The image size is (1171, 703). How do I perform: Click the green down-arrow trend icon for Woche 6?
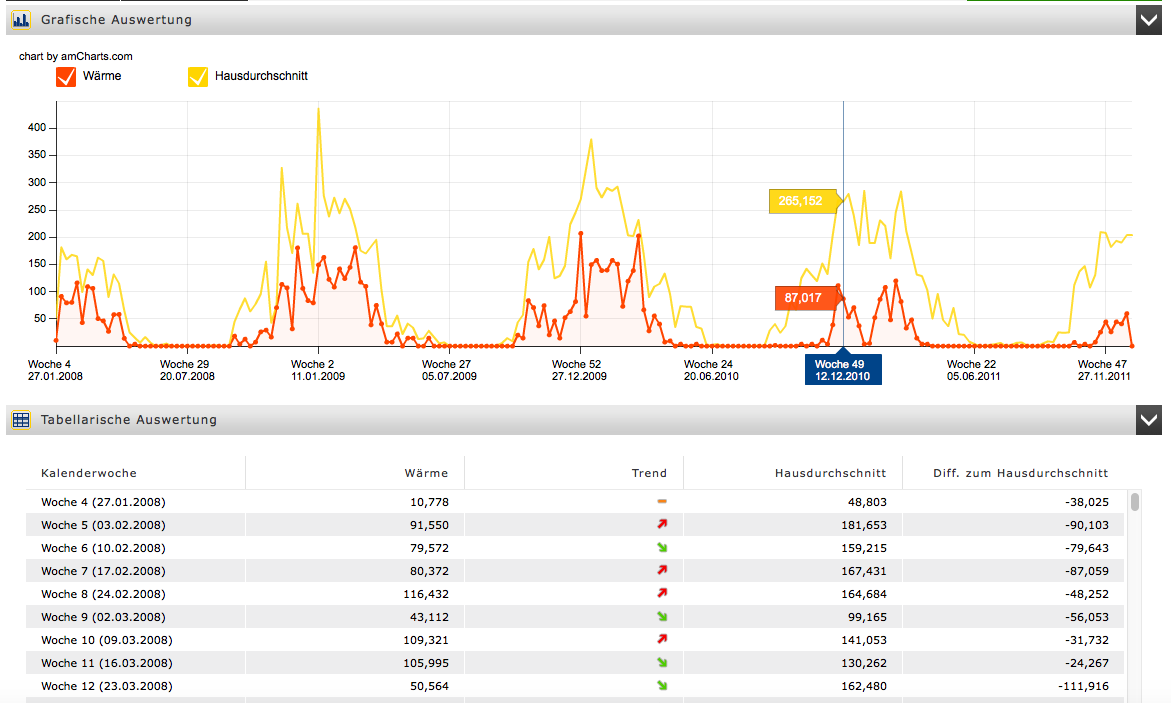coord(662,547)
